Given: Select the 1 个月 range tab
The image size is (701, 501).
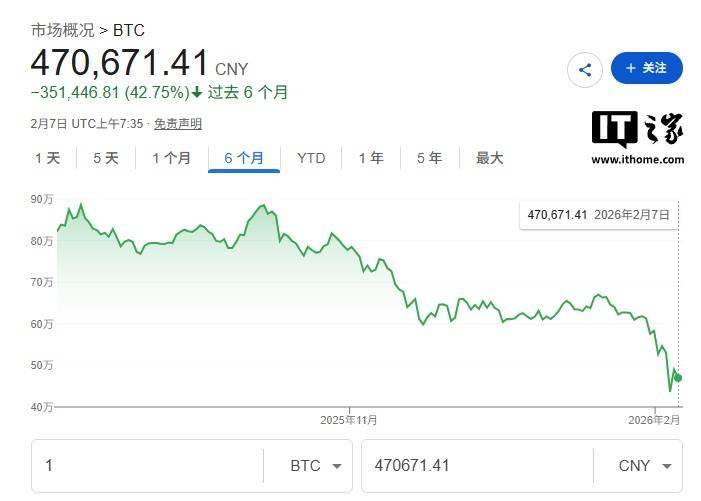Looking at the screenshot, I should tap(171, 158).
